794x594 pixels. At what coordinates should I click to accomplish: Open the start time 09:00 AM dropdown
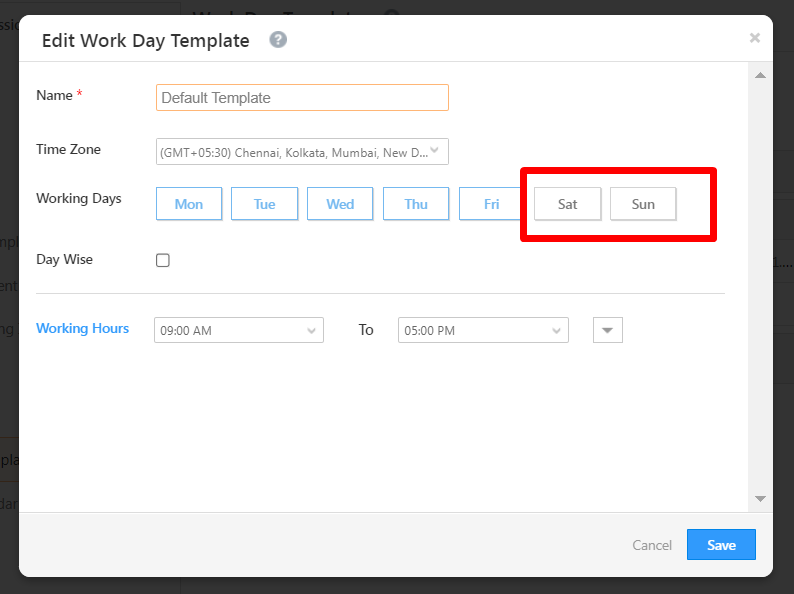pyautogui.click(x=239, y=330)
